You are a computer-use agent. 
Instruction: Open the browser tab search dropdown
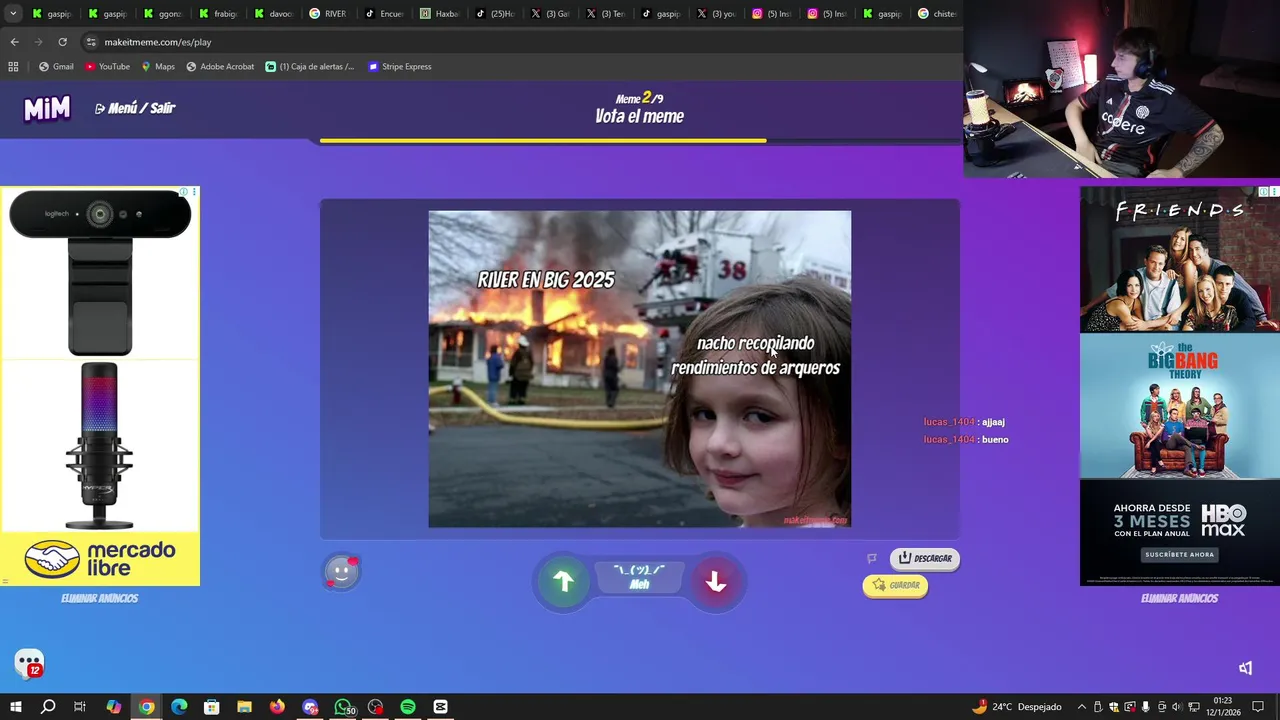click(x=13, y=14)
